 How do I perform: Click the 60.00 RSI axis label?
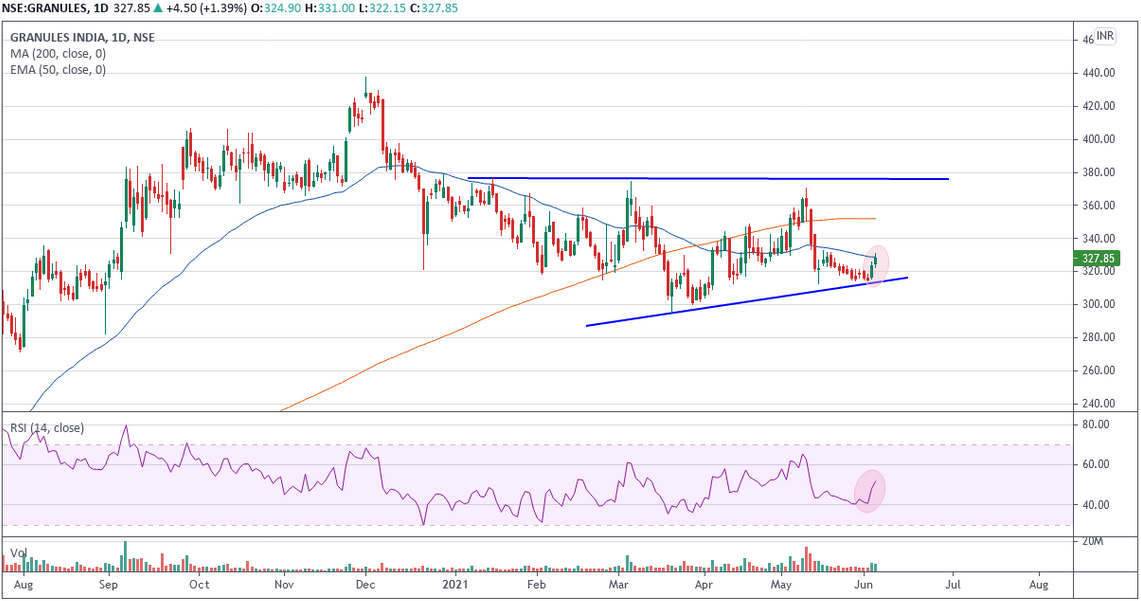click(x=1096, y=464)
